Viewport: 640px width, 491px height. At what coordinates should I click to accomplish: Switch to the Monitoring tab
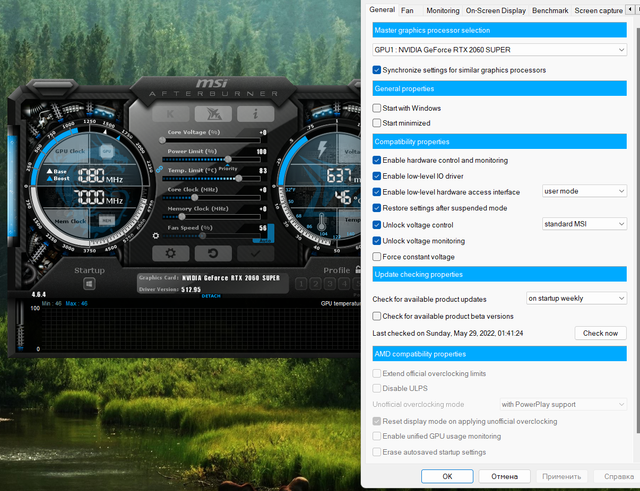pyautogui.click(x=443, y=11)
